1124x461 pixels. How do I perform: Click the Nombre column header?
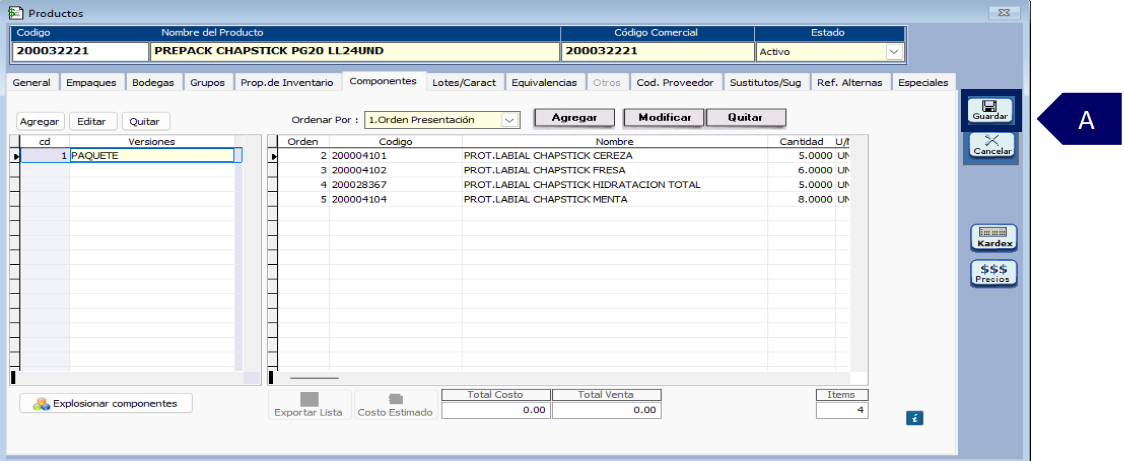point(614,141)
